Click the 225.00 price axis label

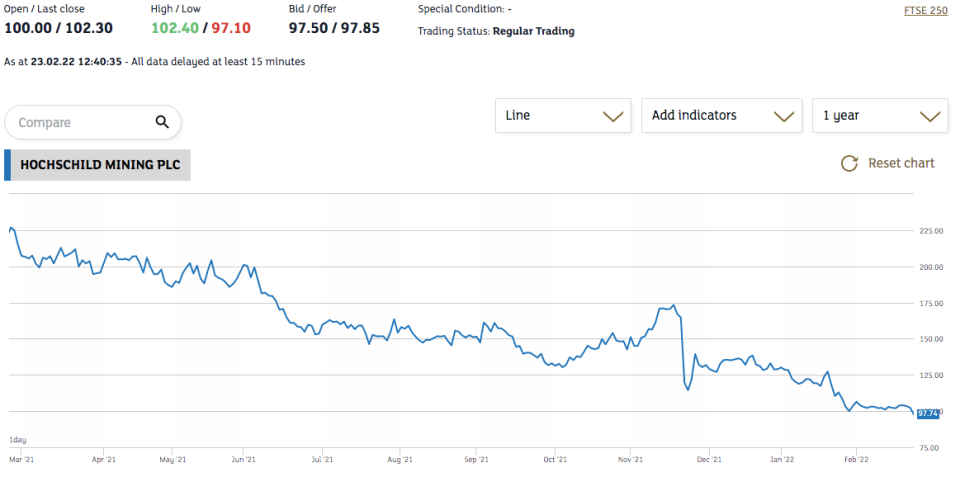pyautogui.click(x=931, y=231)
